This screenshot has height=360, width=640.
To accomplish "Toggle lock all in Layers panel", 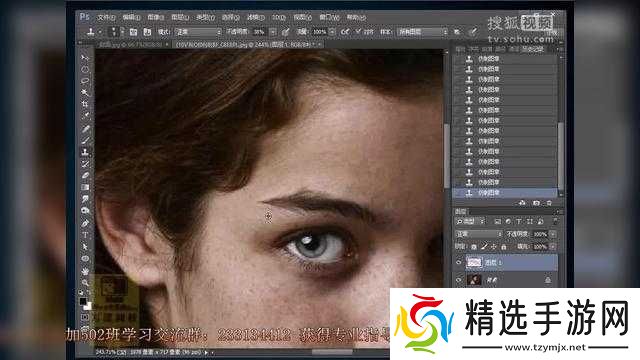I will click(504, 247).
